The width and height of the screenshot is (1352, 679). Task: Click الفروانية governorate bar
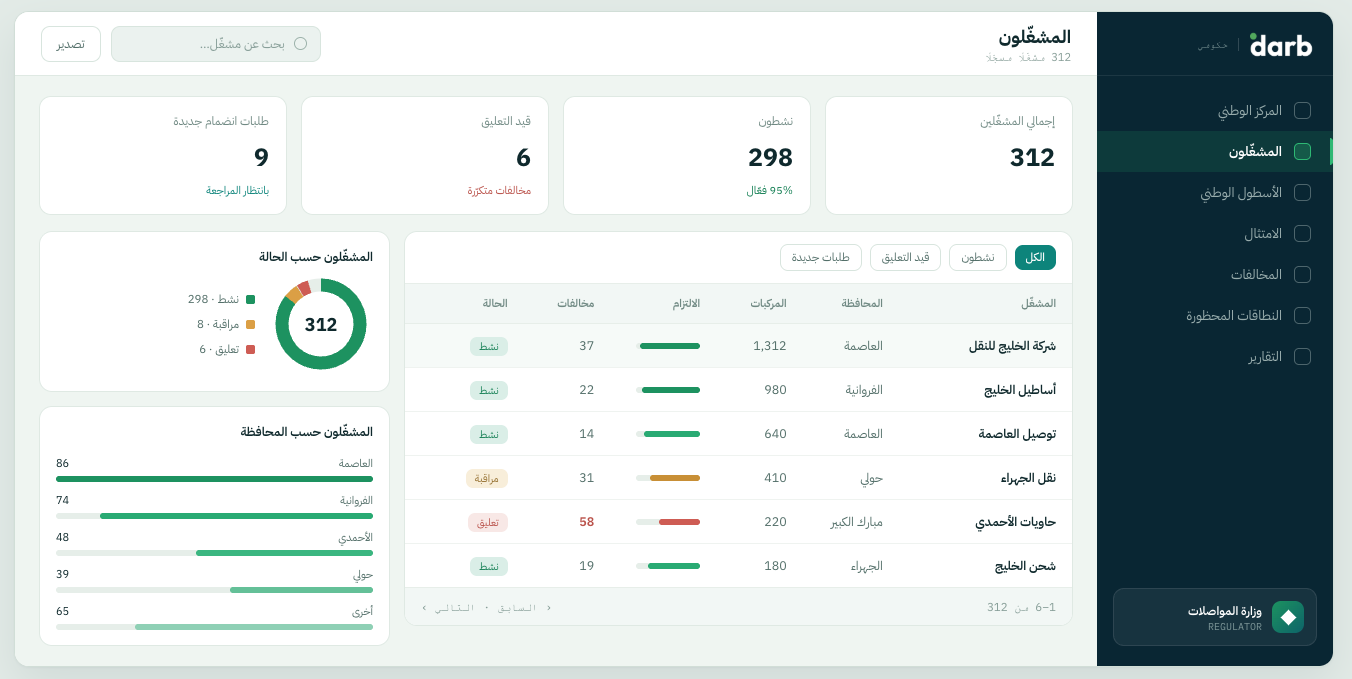(214, 516)
